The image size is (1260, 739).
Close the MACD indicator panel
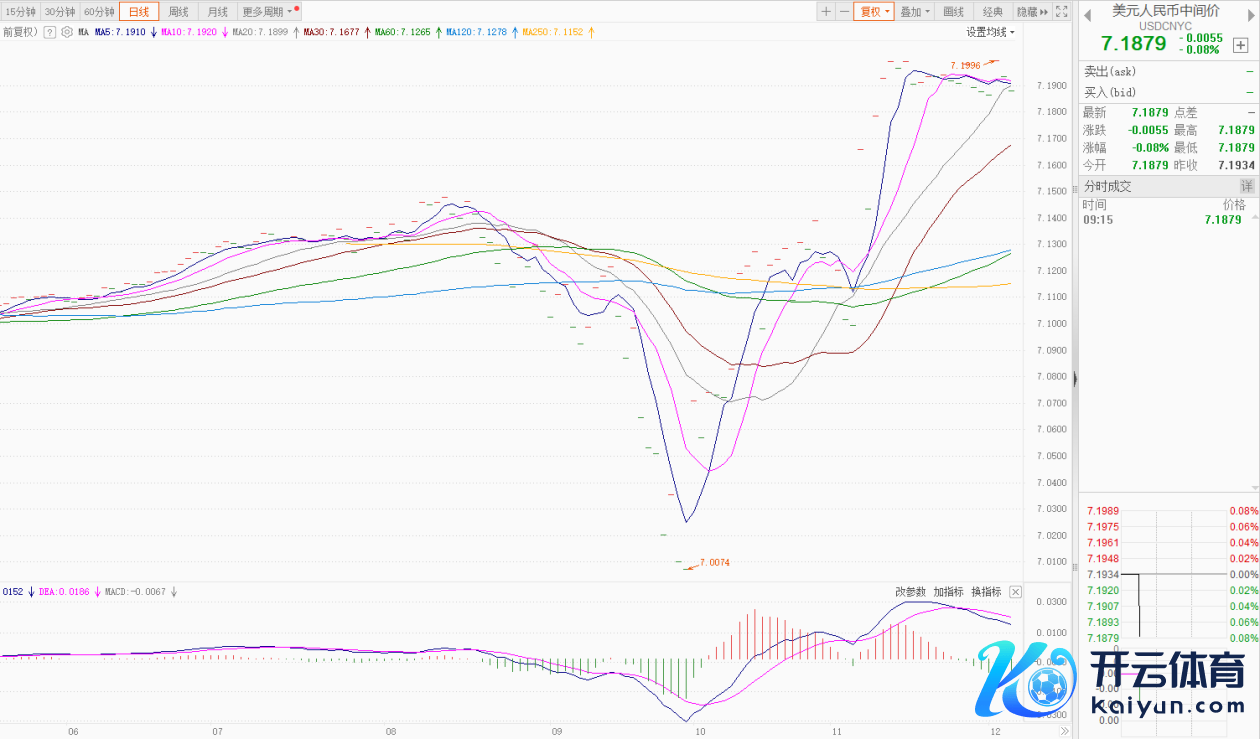(x=1015, y=592)
